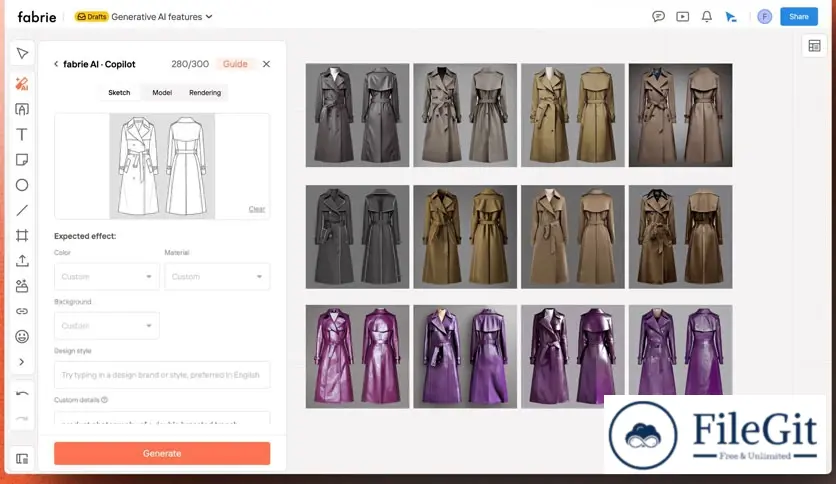Screen dimensions: 836x484
Task: Select dark charcoal trench coat image, middle row
Action: click(357, 237)
